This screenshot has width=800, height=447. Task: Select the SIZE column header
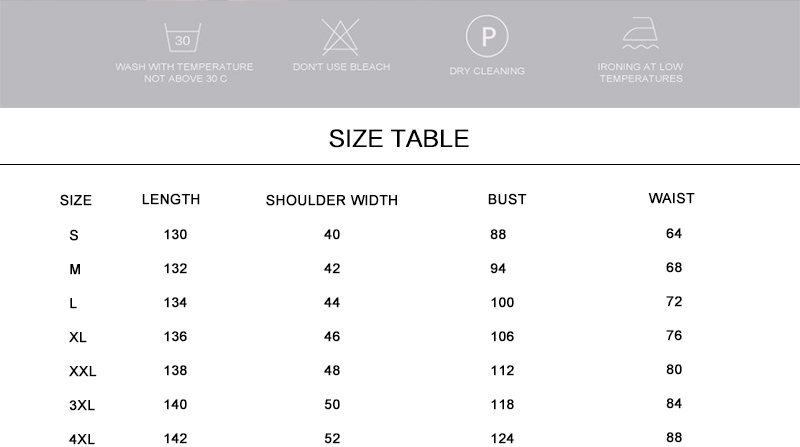[x=76, y=200]
